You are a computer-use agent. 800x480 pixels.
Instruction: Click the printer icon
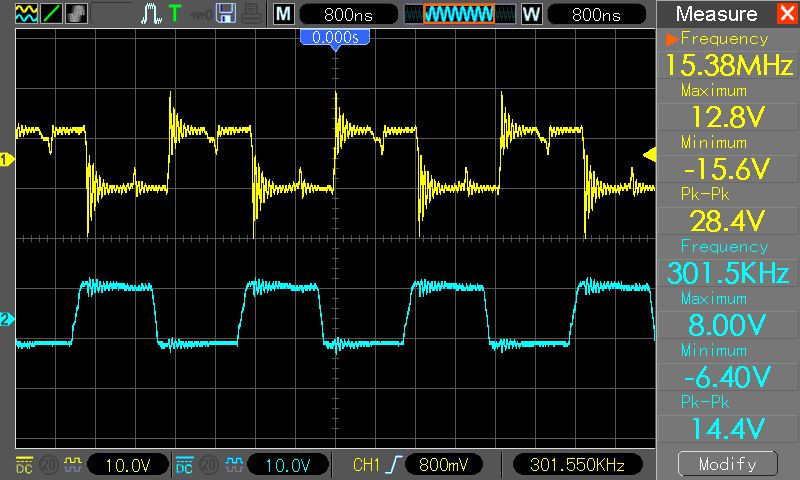click(x=252, y=14)
